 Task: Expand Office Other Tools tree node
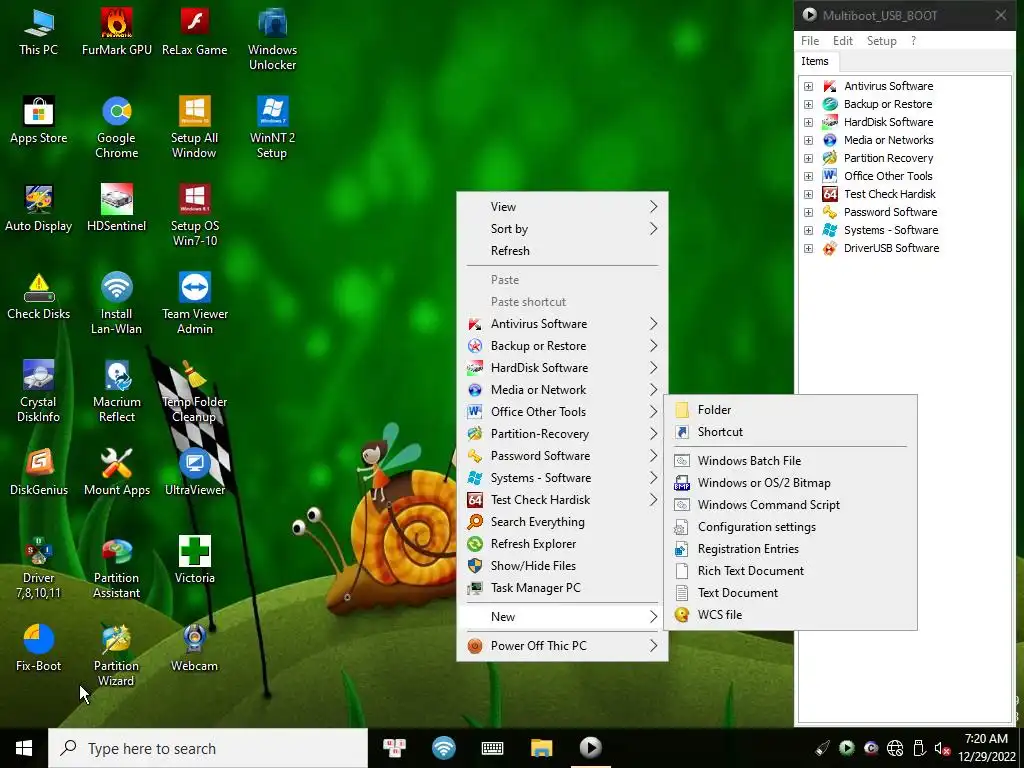808,176
